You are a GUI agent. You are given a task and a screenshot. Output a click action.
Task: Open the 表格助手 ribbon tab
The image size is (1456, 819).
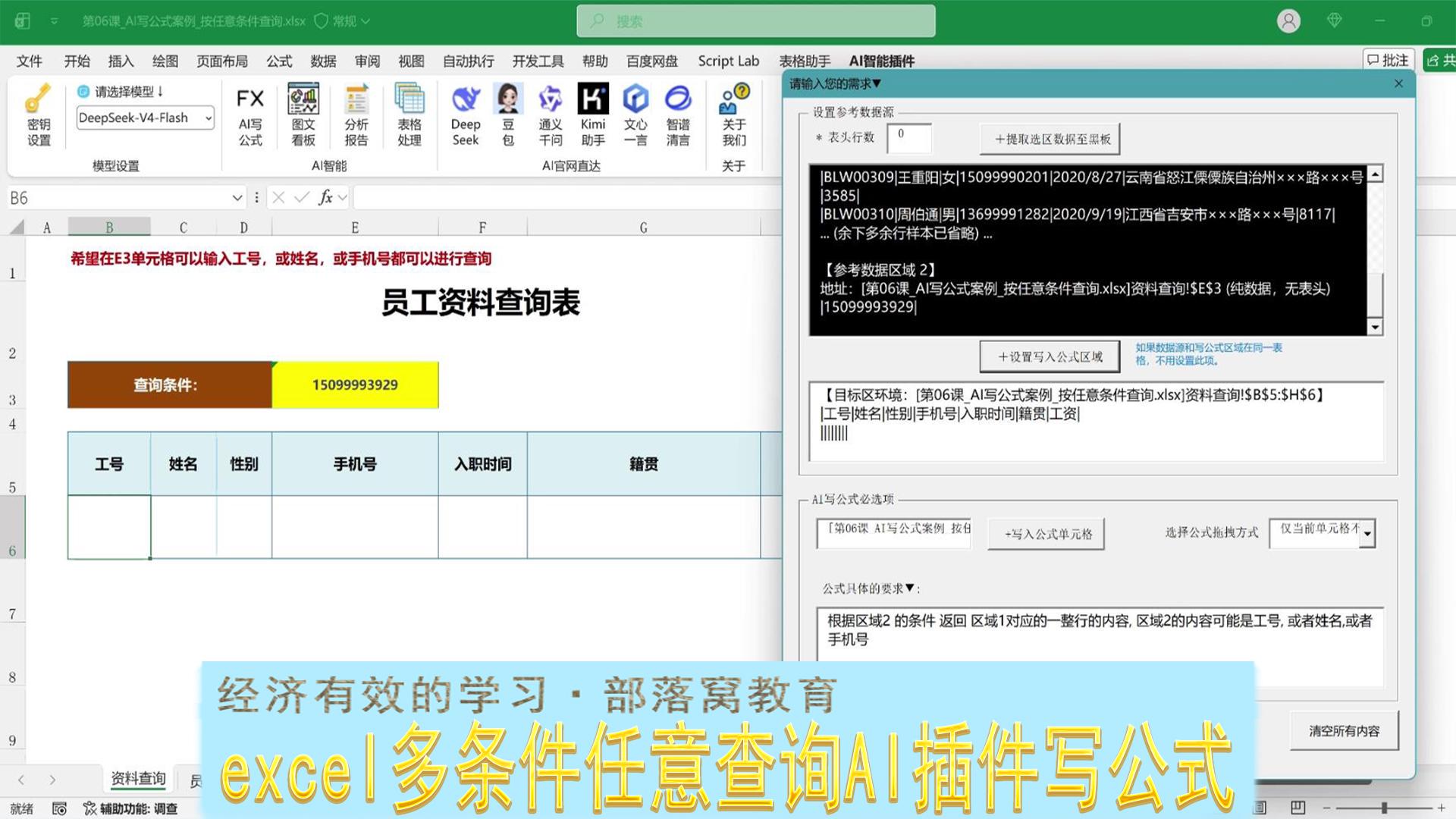pos(805,61)
